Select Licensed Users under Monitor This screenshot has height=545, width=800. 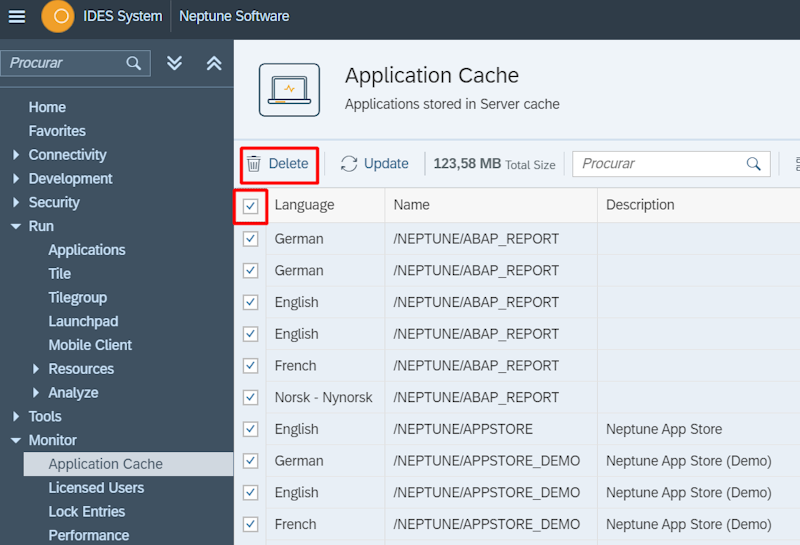[x=96, y=488]
